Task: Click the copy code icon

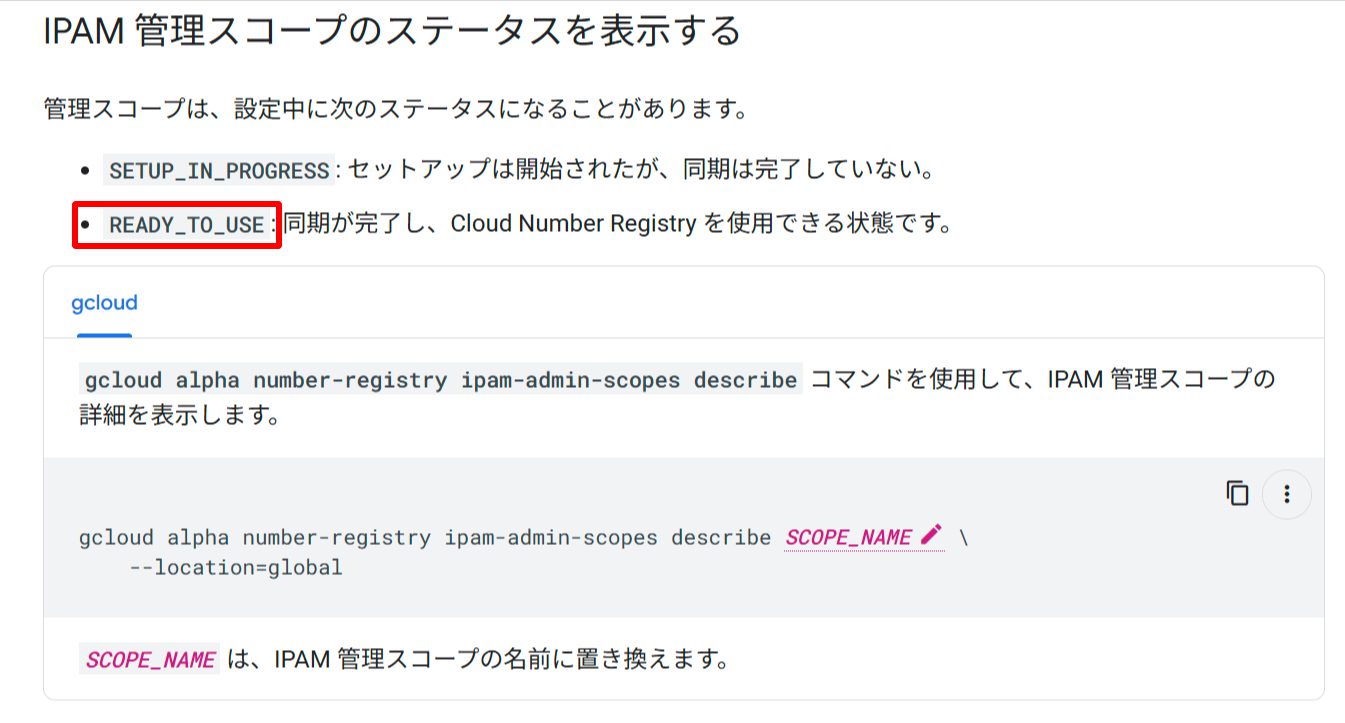Action: click(x=1238, y=493)
